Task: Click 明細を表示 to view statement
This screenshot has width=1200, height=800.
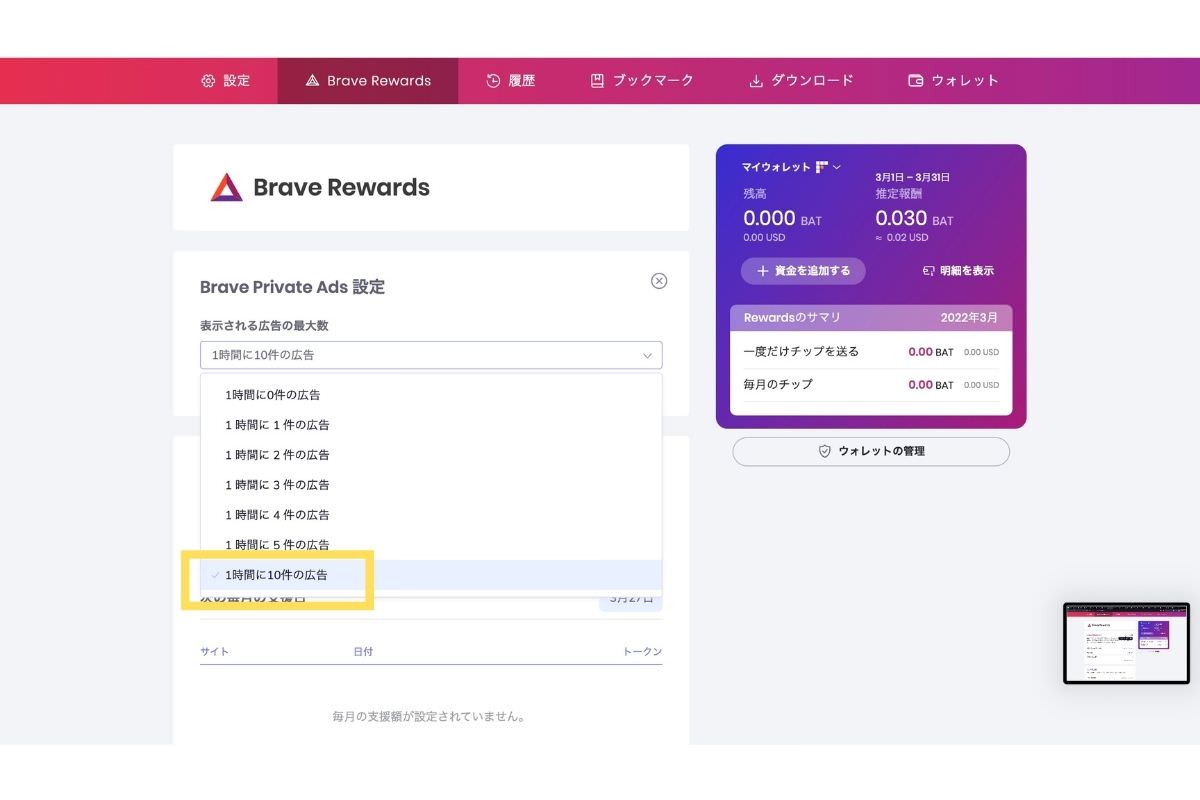Action: tap(958, 271)
